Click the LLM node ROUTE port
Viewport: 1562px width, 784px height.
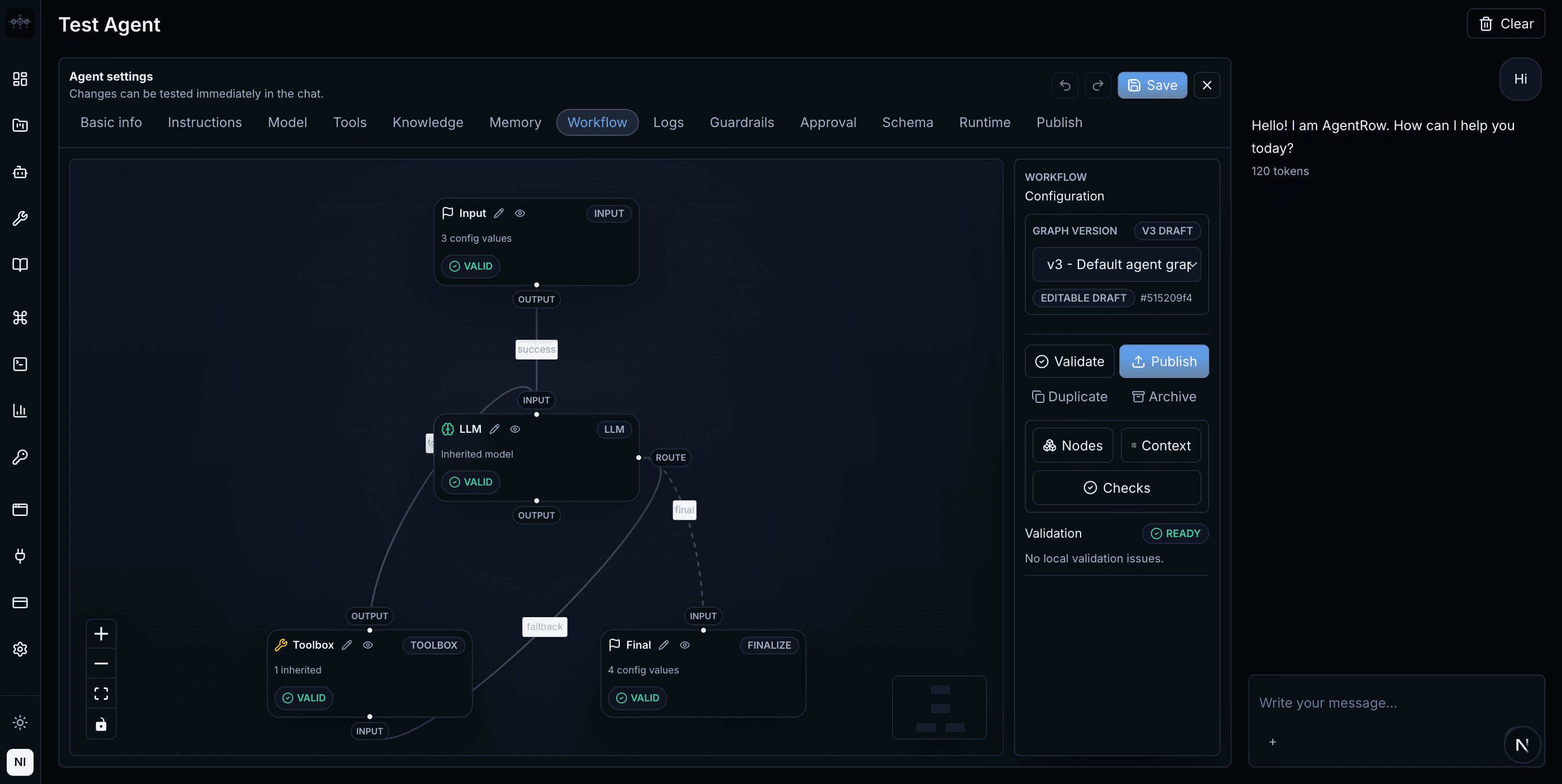click(x=670, y=458)
